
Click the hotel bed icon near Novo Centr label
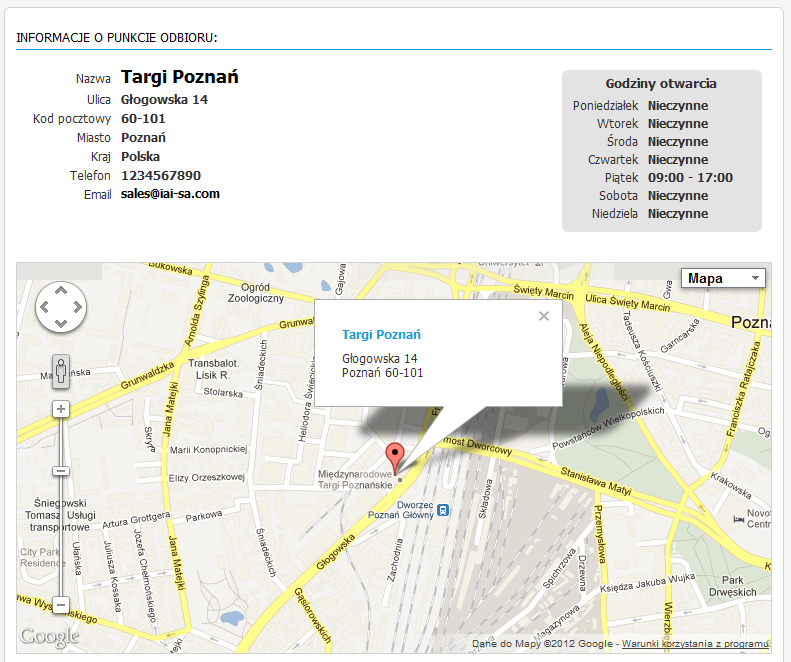tap(739, 519)
